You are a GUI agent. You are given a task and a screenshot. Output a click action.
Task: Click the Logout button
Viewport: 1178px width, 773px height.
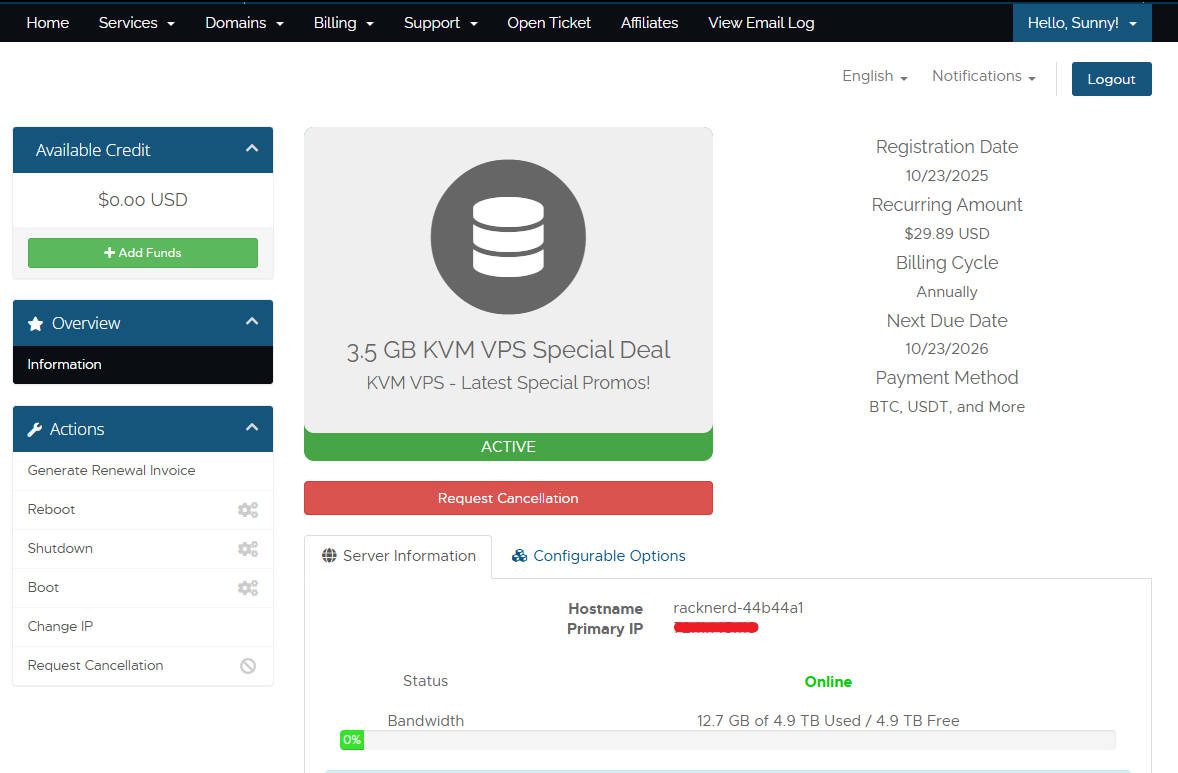pos(1111,79)
